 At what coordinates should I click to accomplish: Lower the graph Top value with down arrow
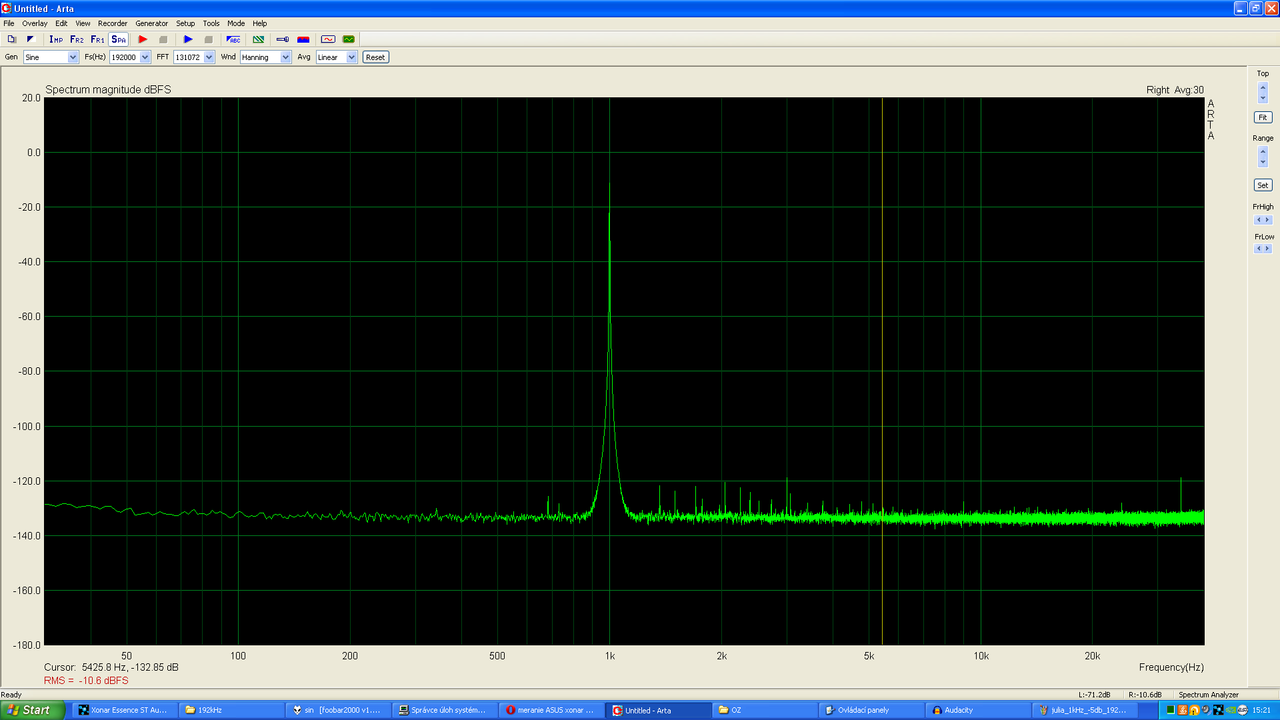[x=1263, y=97]
